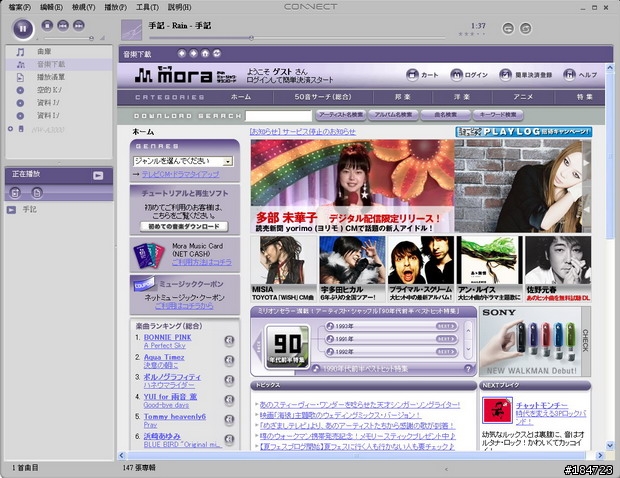This screenshot has height=478, width=620.
Task: Search by アルバム名検索 button
Action: pos(393,115)
